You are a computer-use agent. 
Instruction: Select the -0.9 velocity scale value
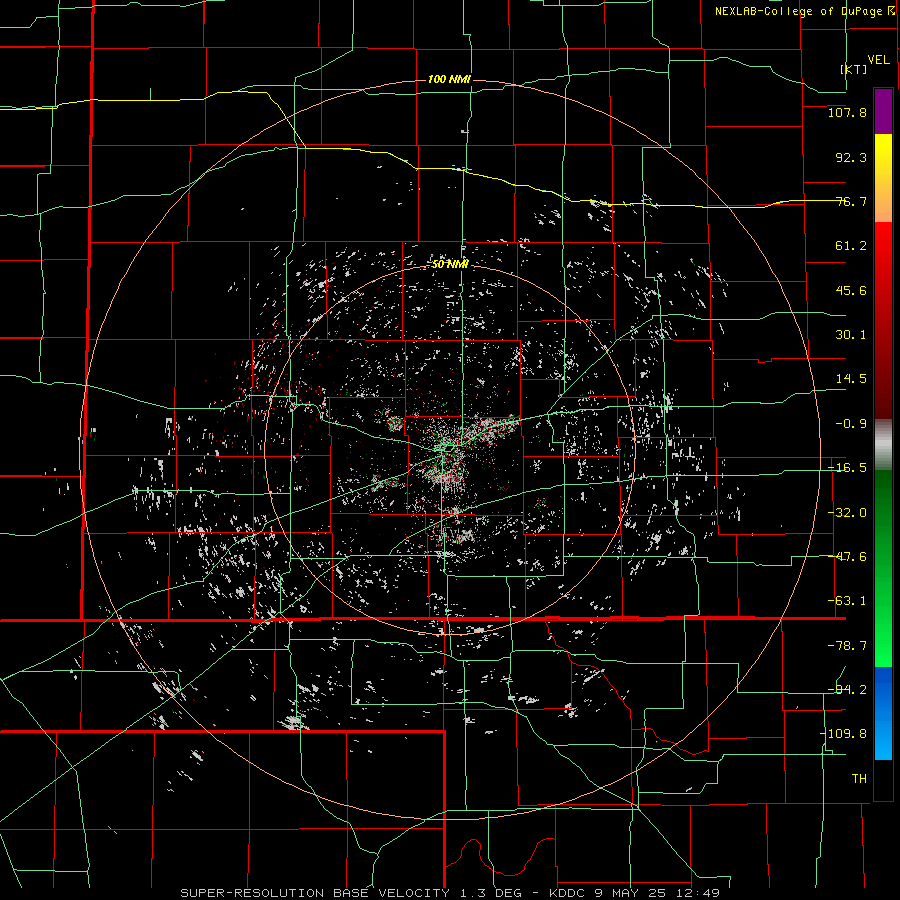pos(851,424)
